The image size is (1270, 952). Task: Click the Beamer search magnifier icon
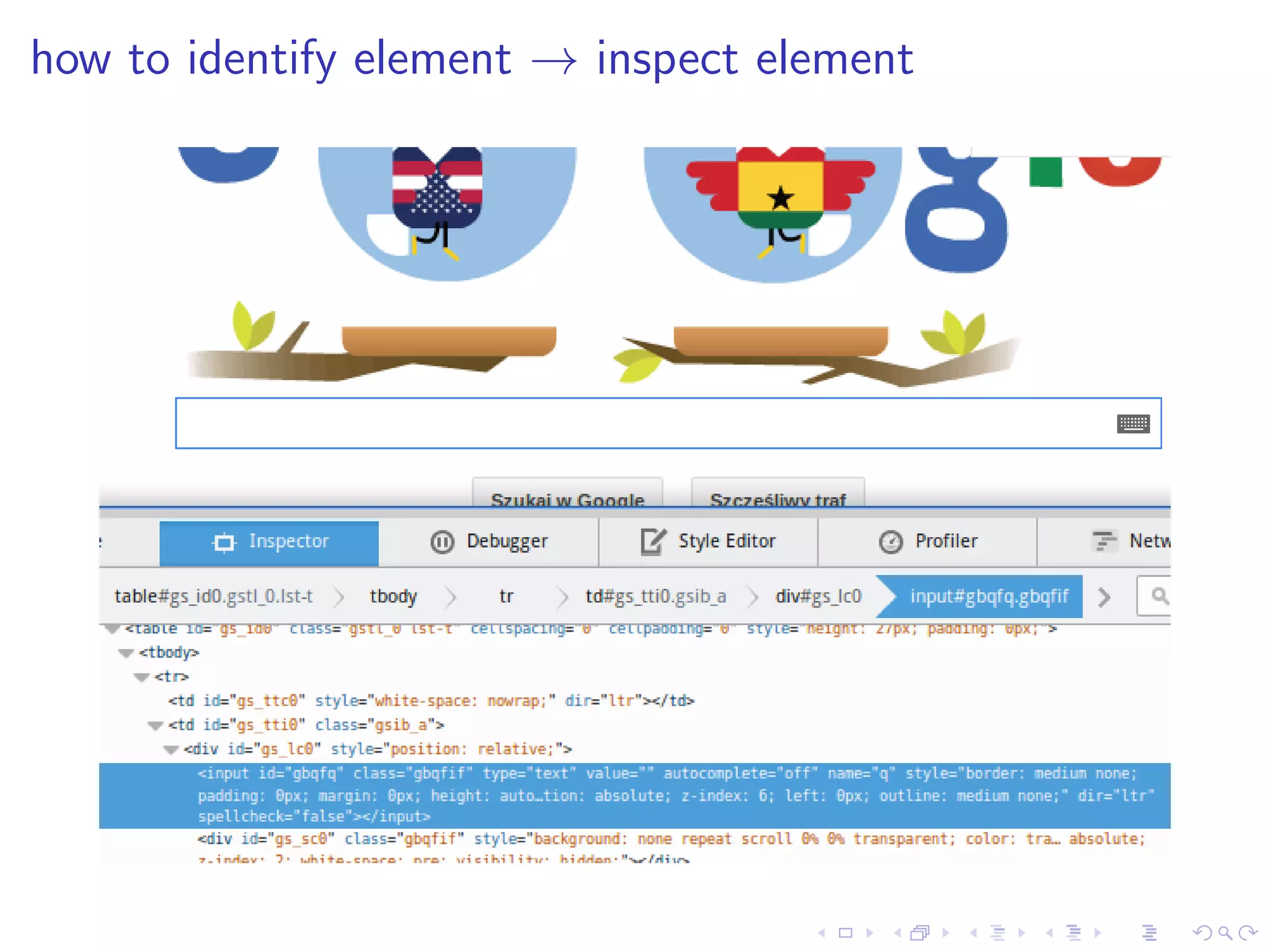tap(1225, 933)
